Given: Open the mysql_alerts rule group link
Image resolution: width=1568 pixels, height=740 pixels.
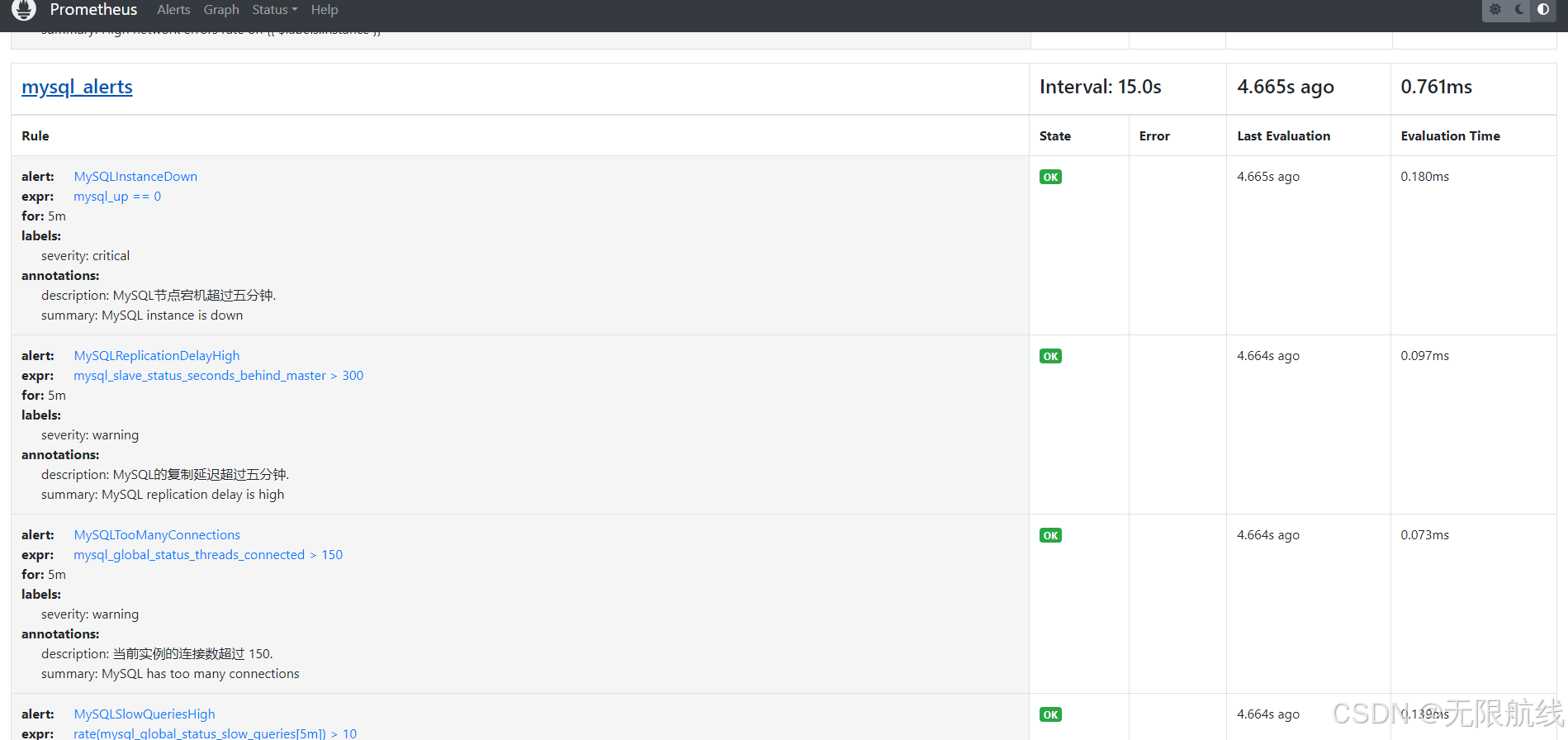Looking at the screenshot, I should tap(77, 87).
